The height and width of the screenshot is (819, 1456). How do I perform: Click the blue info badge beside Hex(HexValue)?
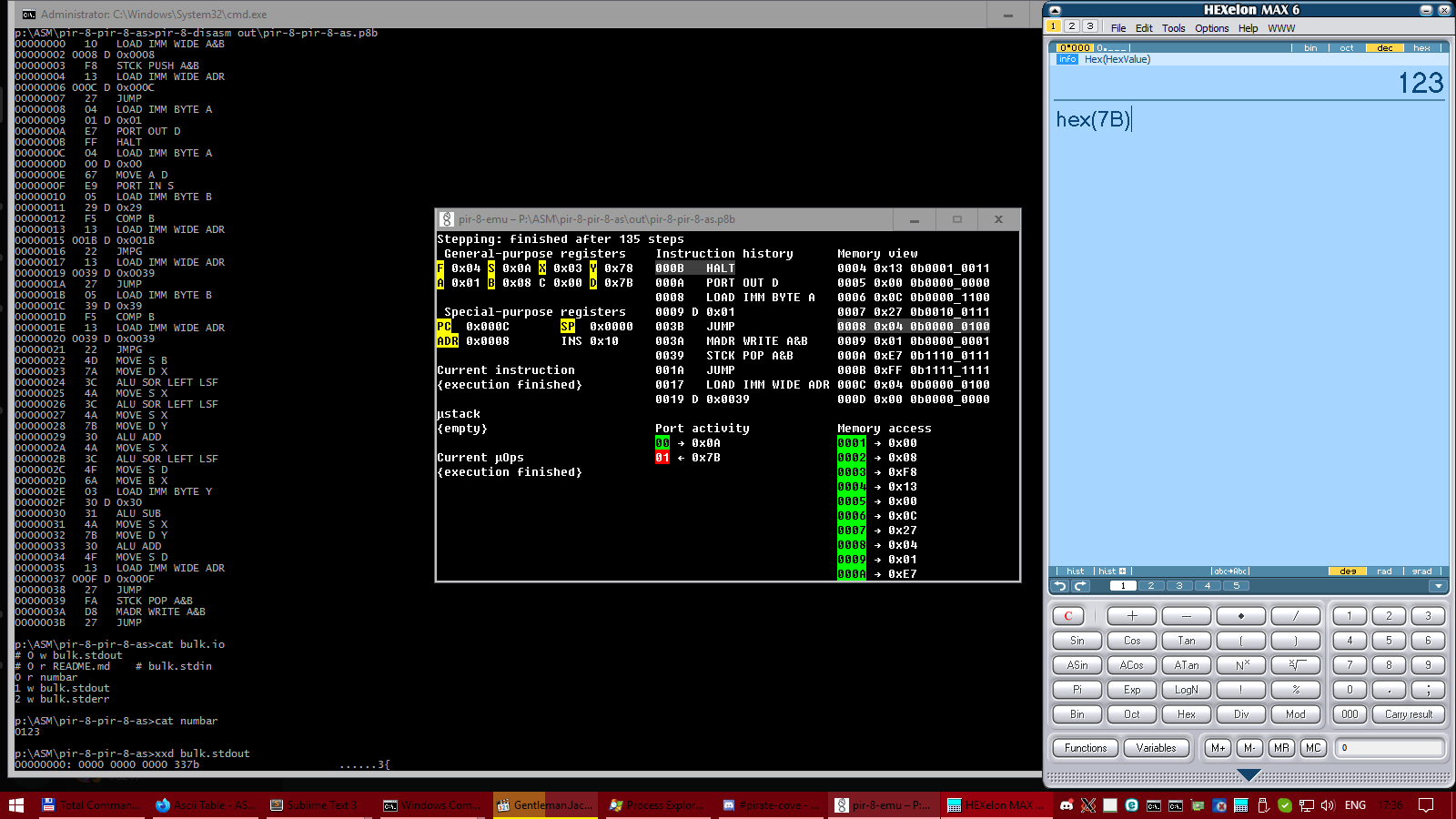[1067, 59]
